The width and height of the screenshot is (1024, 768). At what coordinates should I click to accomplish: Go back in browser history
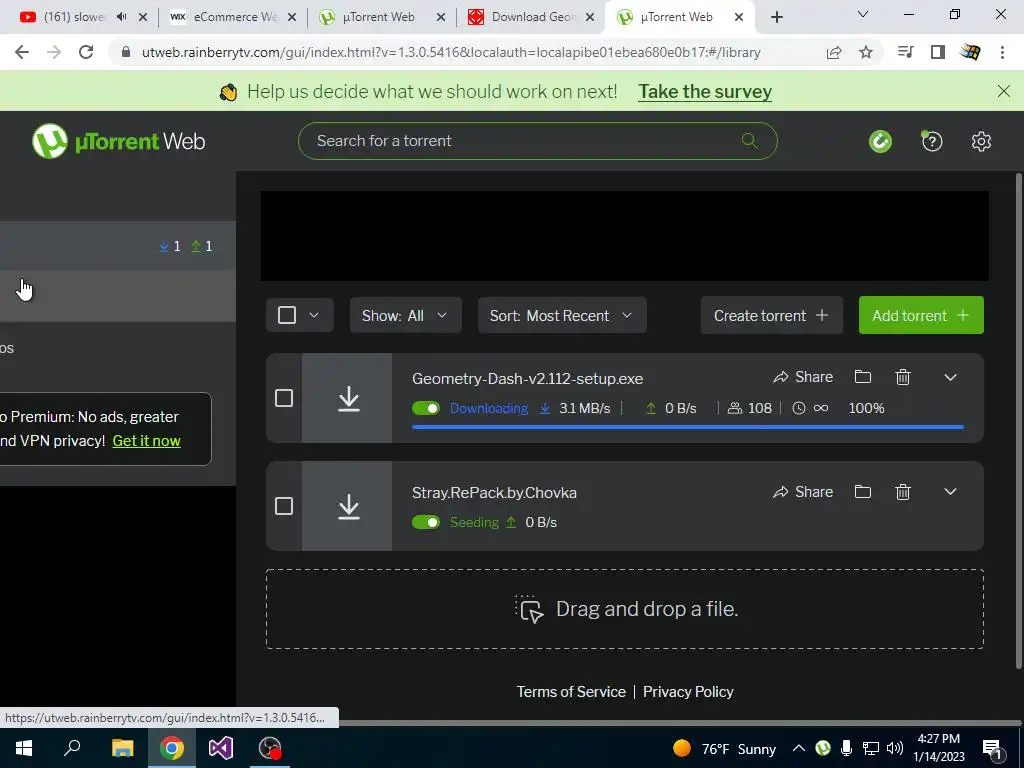(22, 52)
